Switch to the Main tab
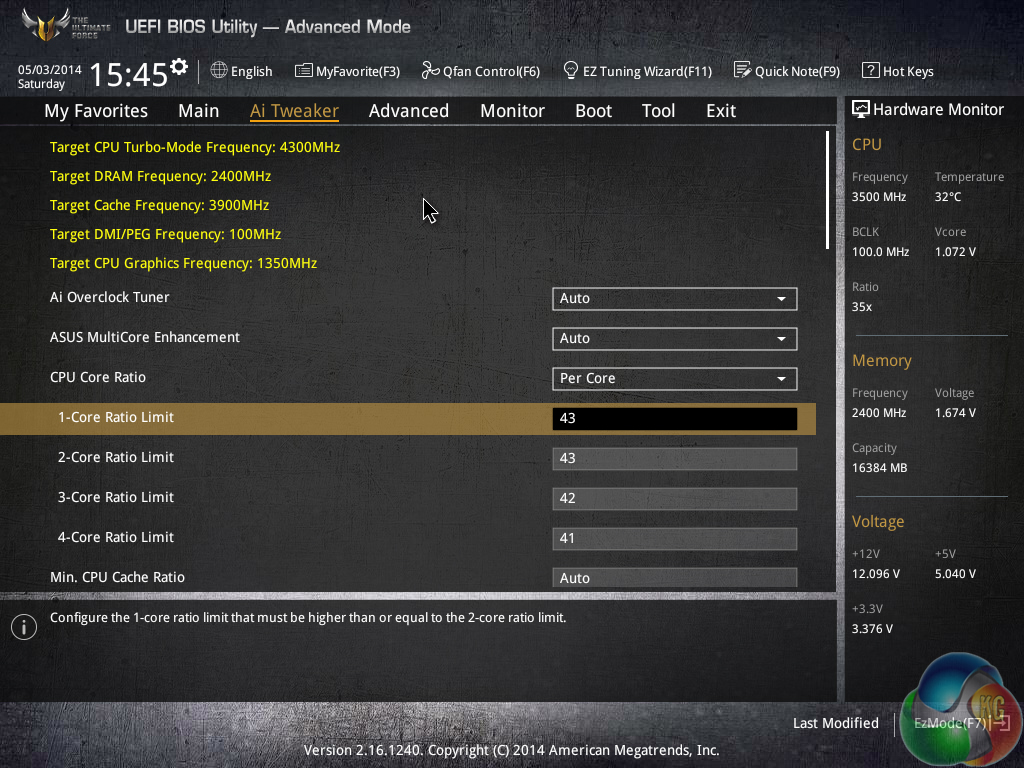Screen dimensions: 1024x768 199,111
